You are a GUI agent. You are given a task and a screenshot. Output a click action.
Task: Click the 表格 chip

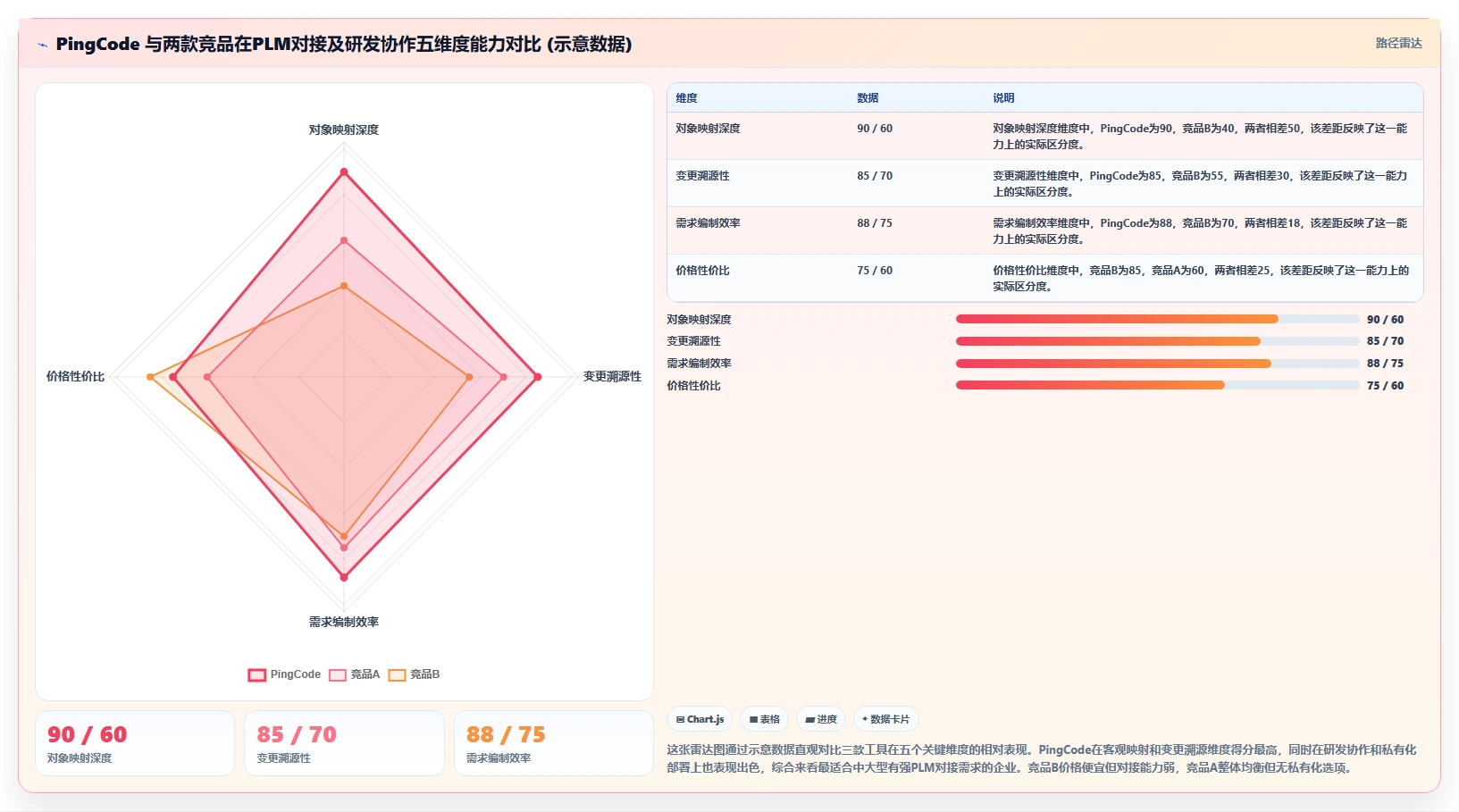point(764,719)
